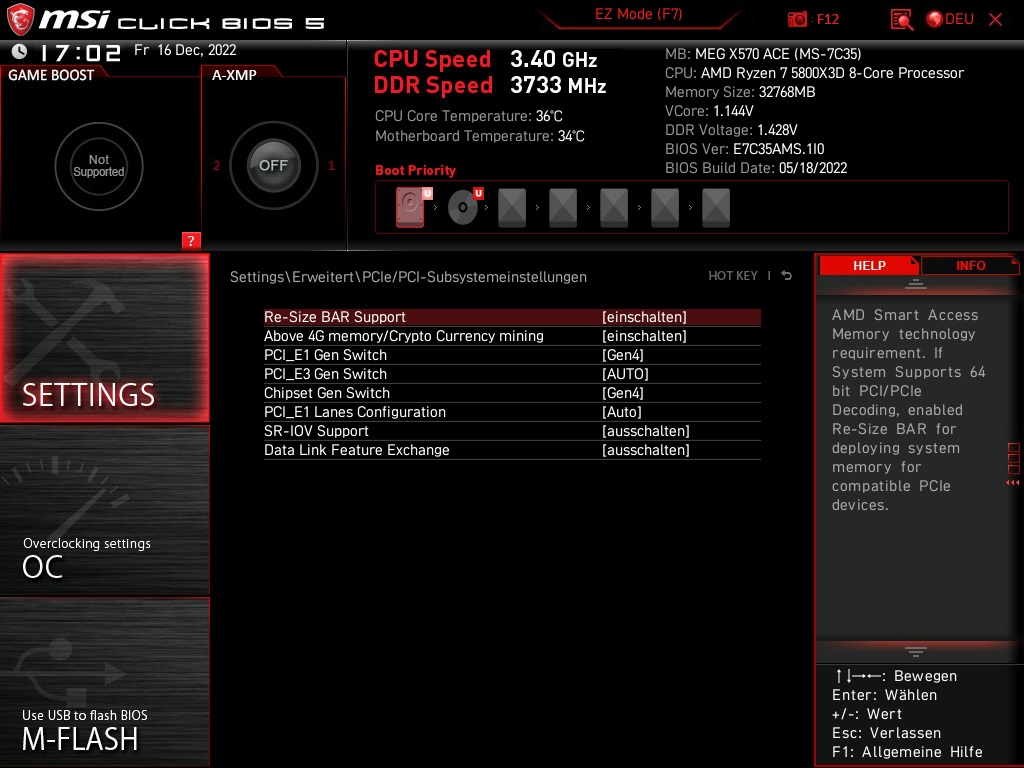
Task: Select the Data Link Feature Exchange label
Action: (357, 450)
